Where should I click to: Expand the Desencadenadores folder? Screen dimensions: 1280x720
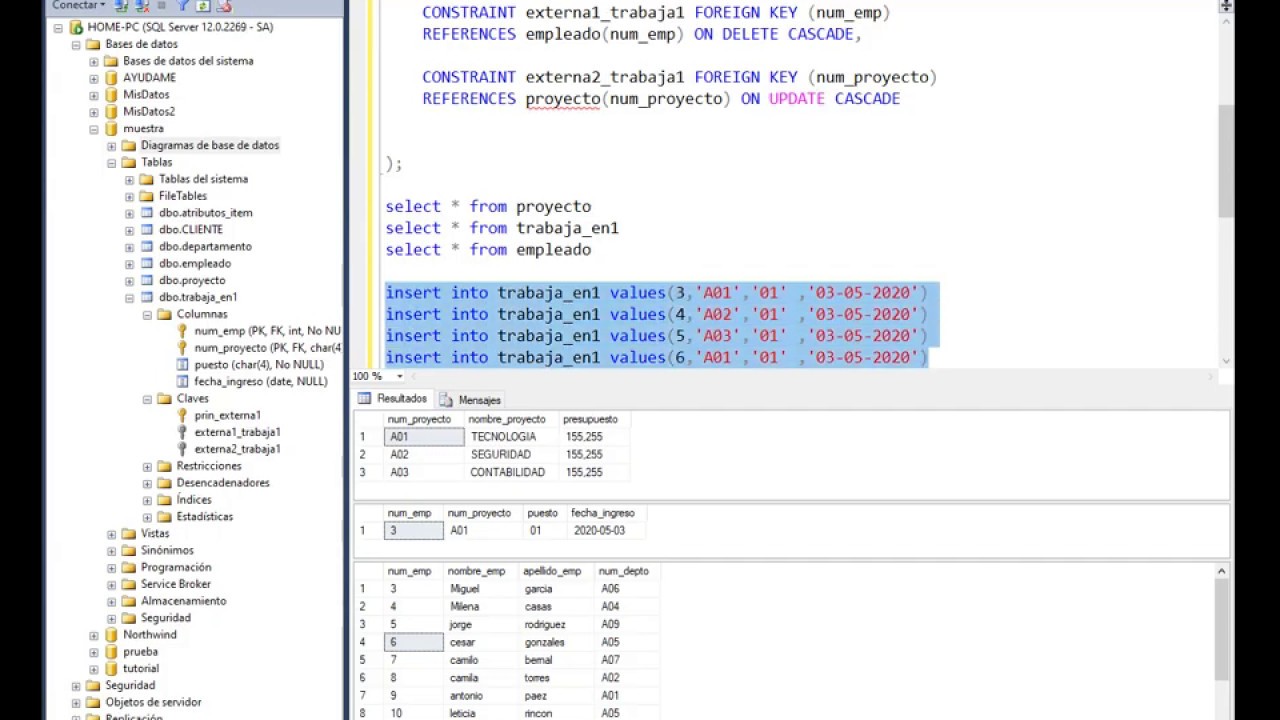[148, 483]
